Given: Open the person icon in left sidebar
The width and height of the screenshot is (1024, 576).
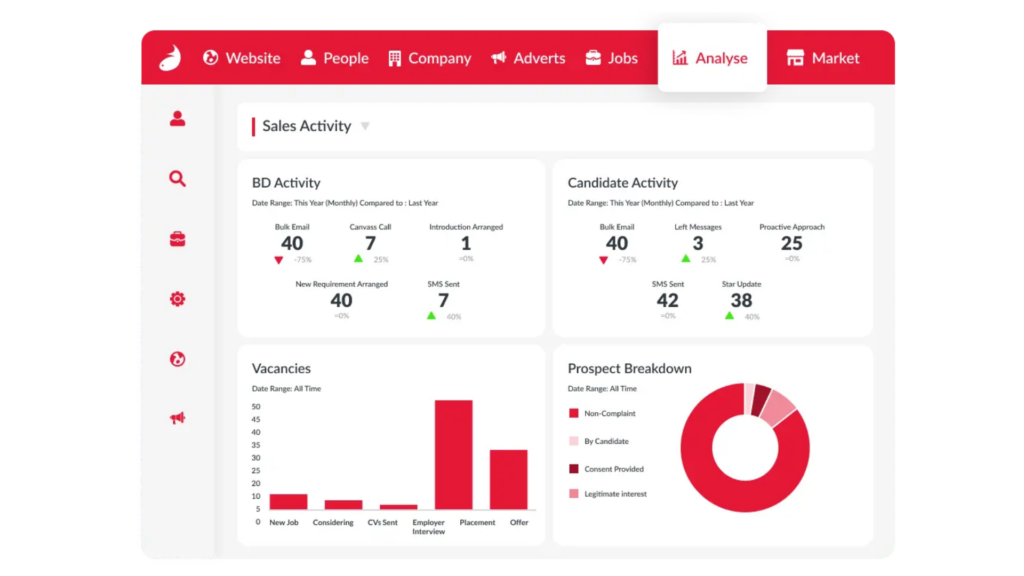Looking at the screenshot, I should pyautogui.click(x=177, y=118).
